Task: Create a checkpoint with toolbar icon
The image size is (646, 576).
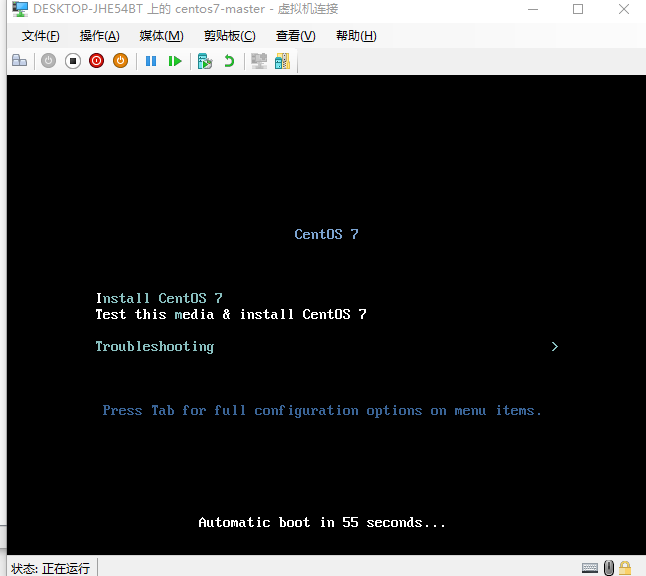Action: [205, 61]
